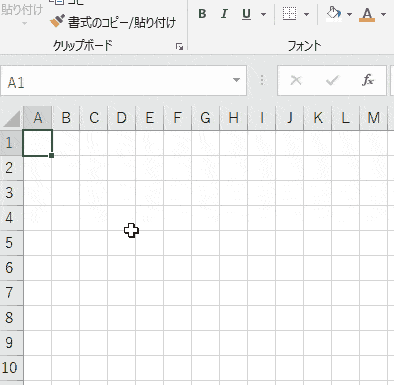Click 書式のコピー/貼り付け format painter
This screenshot has height=385, width=394.
point(113,22)
